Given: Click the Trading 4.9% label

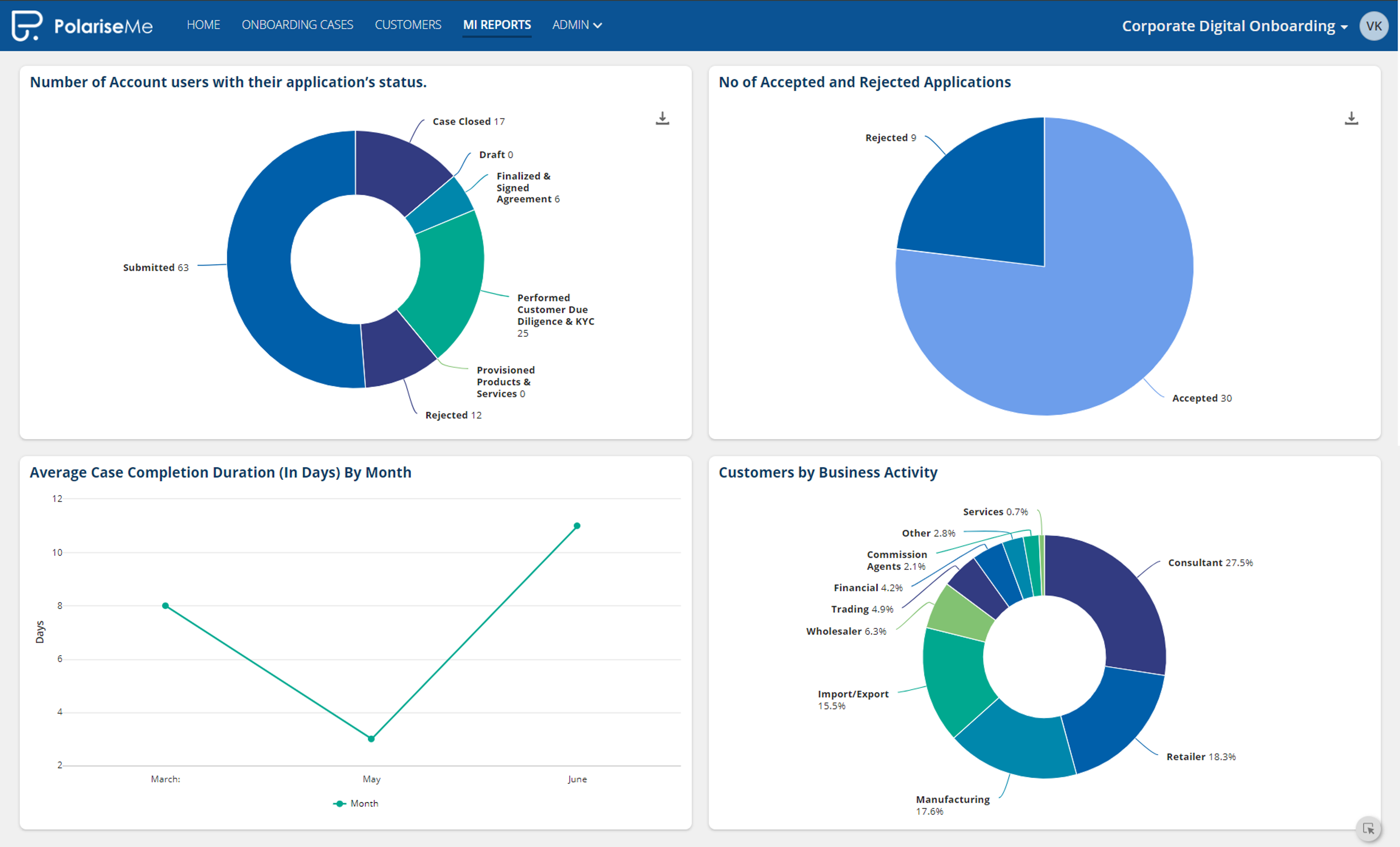Looking at the screenshot, I should (862, 609).
